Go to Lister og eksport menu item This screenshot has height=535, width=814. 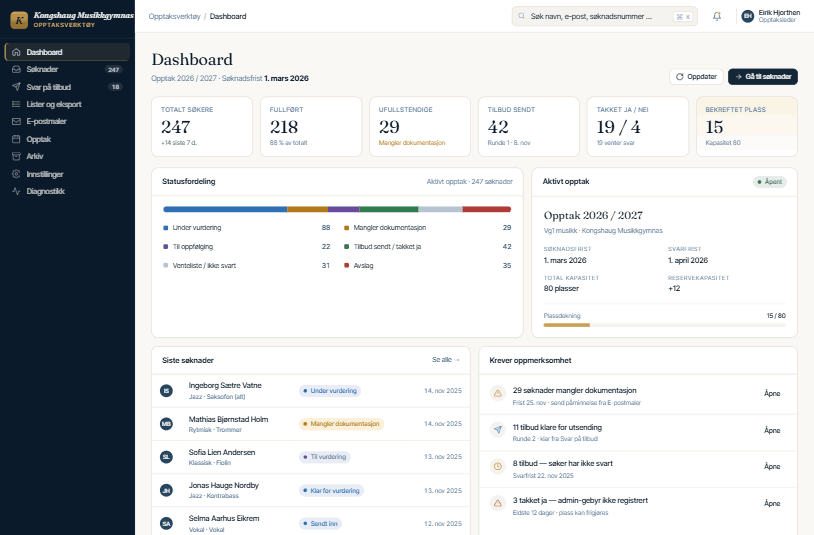coord(67,104)
